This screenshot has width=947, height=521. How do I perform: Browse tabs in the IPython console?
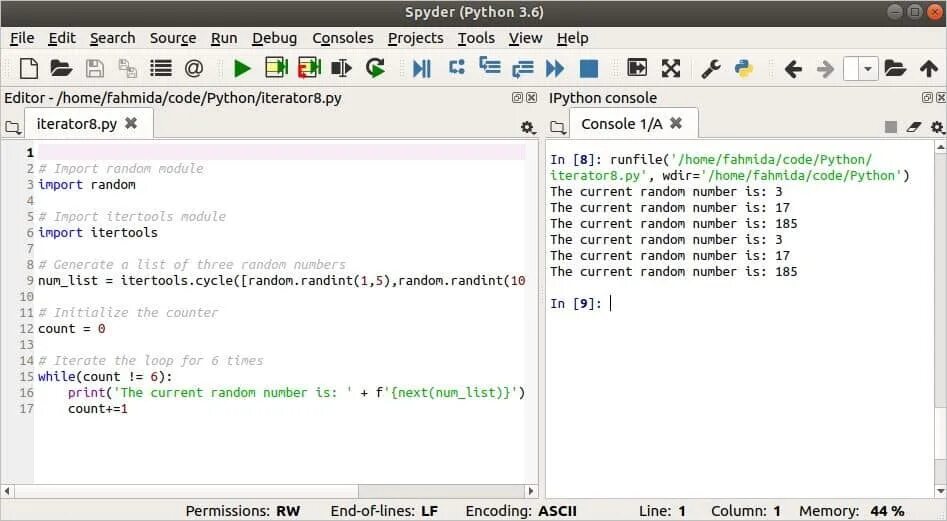559,127
